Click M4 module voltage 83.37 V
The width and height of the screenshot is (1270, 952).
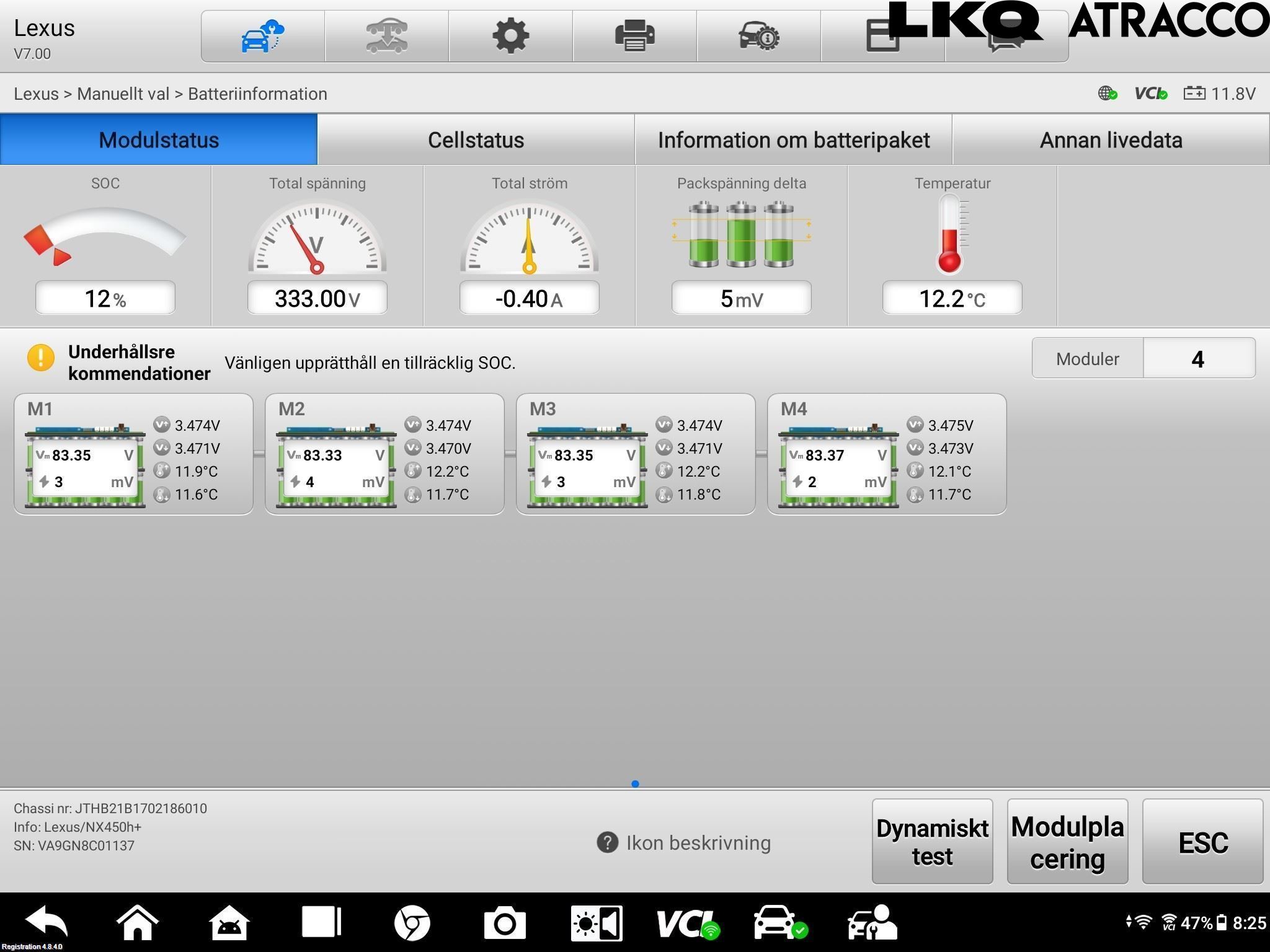pos(838,456)
